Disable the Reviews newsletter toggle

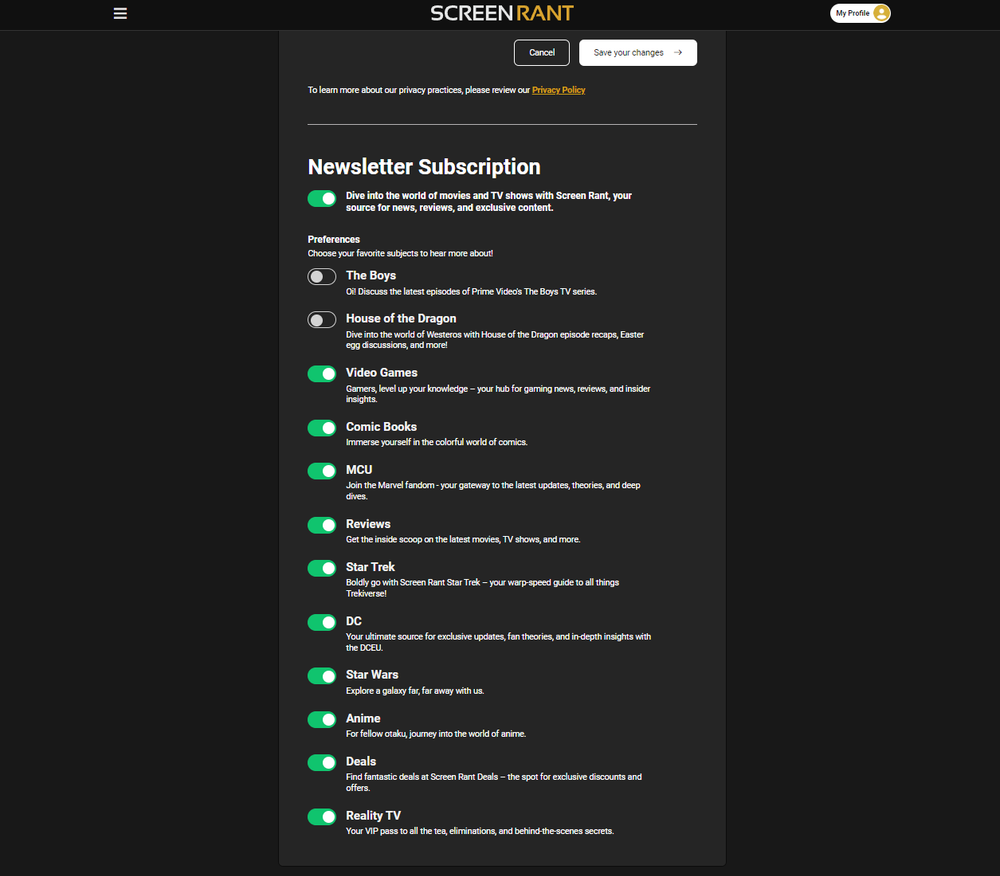point(321,525)
